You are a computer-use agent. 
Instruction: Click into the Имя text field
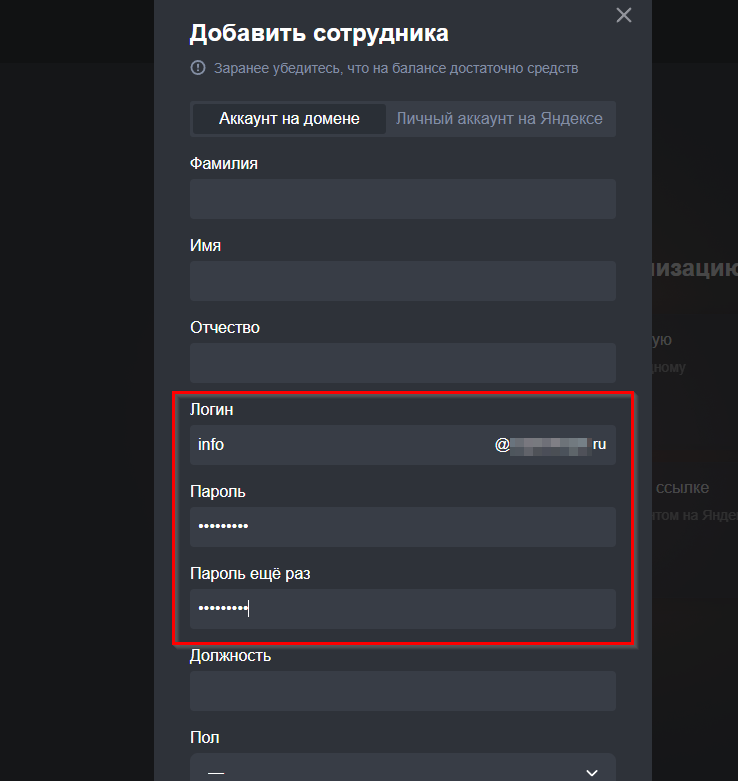click(x=402, y=281)
